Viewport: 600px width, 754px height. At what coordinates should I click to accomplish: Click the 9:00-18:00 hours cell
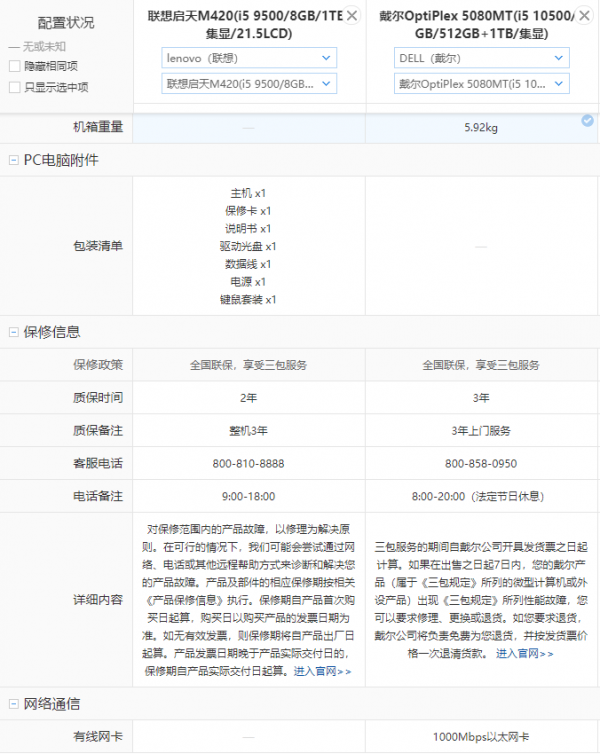coord(249,496)
